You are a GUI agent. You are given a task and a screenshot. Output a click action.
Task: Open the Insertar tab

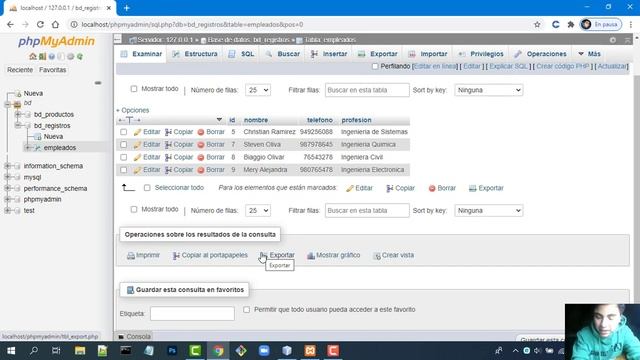click(x=329, y=54)
